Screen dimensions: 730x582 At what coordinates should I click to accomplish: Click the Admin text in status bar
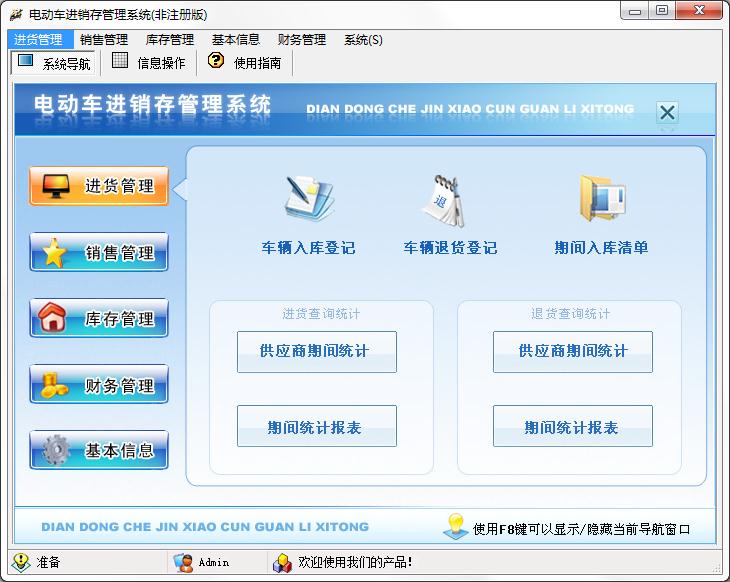pos(214,562)
